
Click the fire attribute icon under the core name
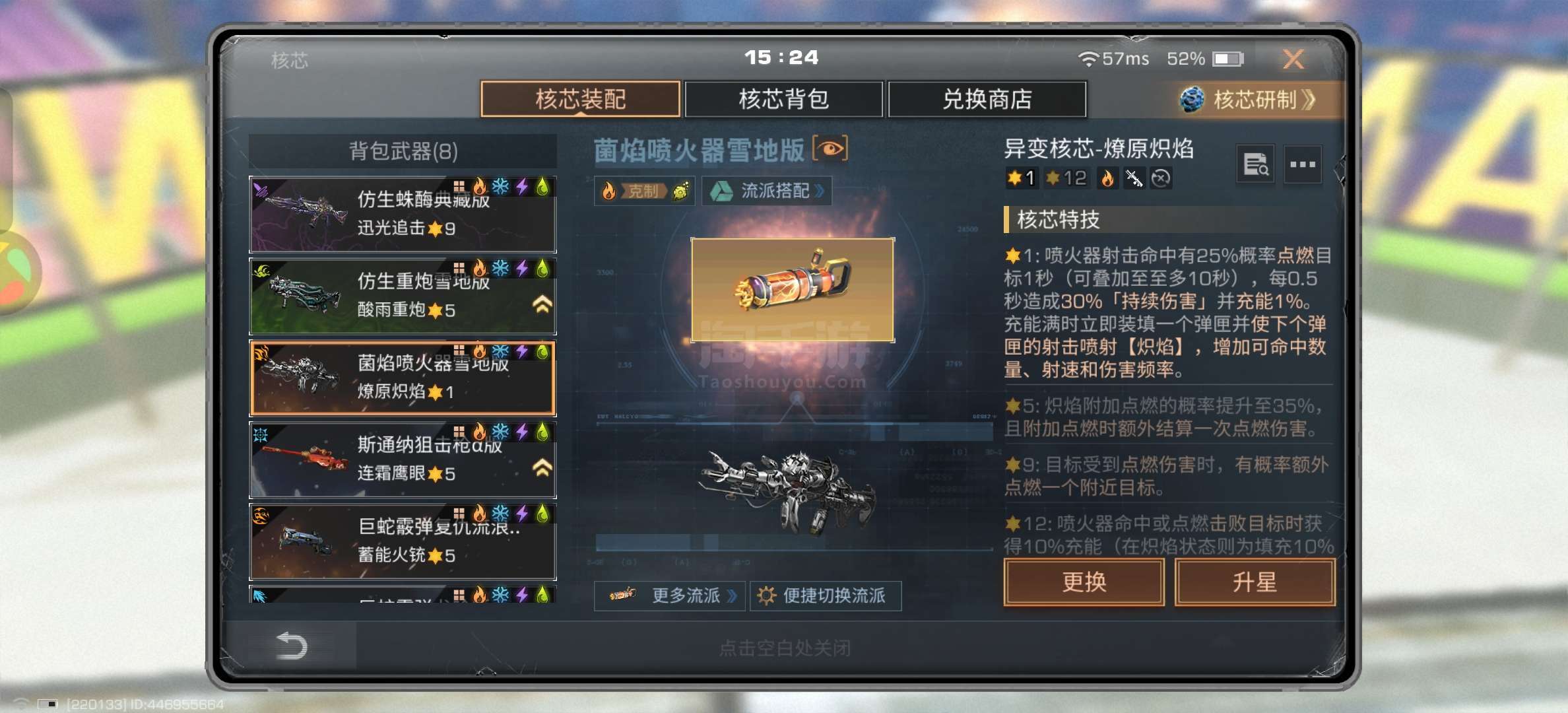point(1107,178)
